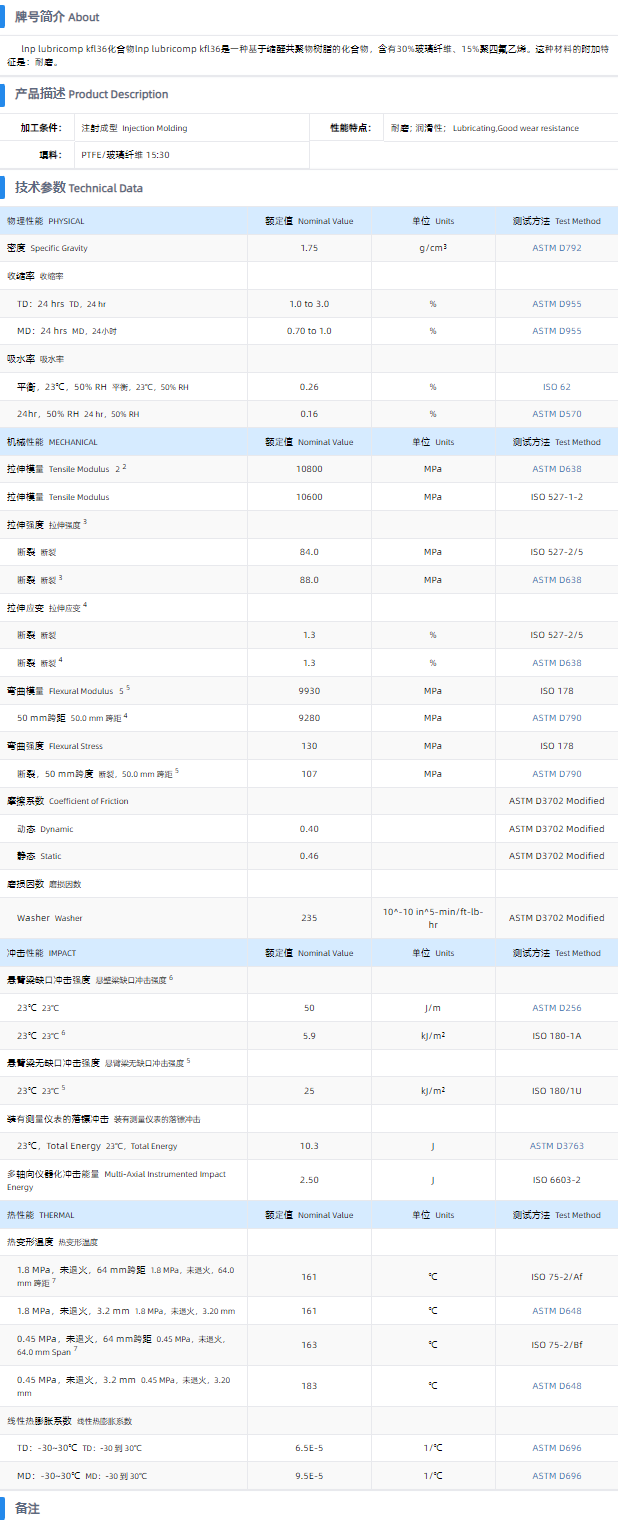Open the ISO 62 water absorption link

pyautogui.click(x=556, y=386)
